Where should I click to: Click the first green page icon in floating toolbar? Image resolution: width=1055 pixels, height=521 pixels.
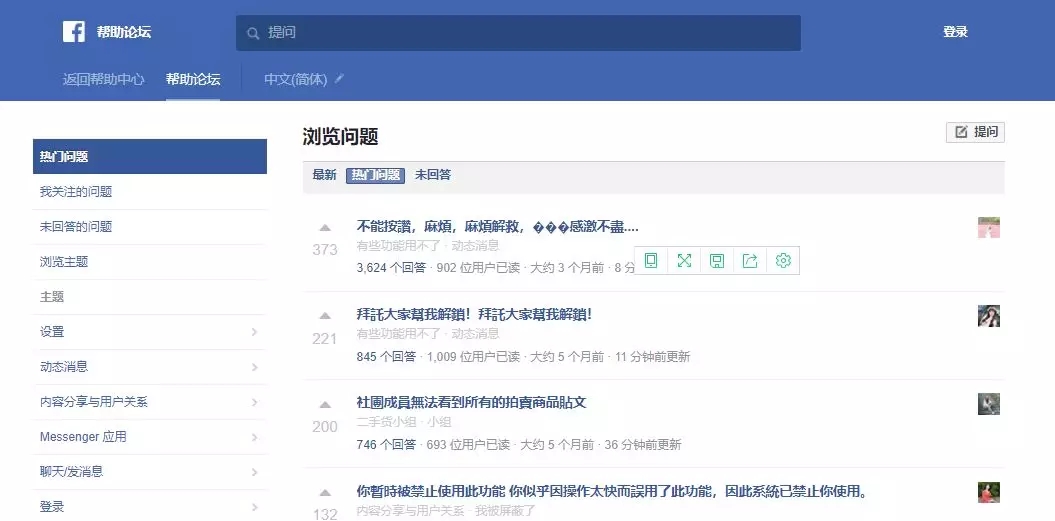(x=651, y=260)
